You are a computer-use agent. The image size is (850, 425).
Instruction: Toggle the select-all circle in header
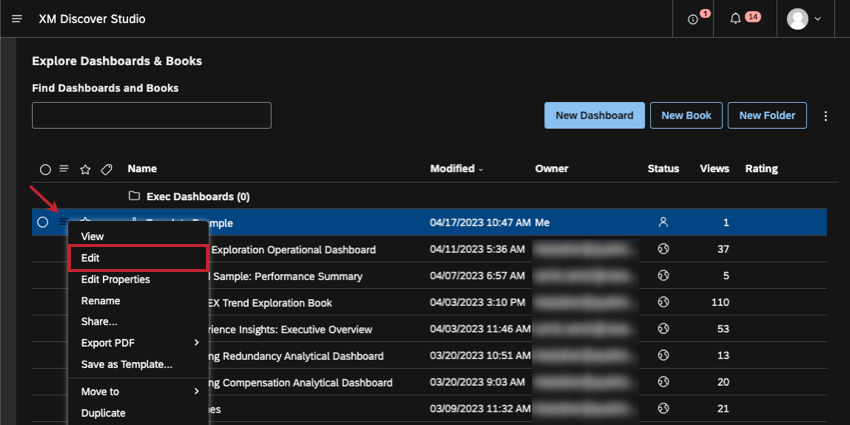click(45, 169)
